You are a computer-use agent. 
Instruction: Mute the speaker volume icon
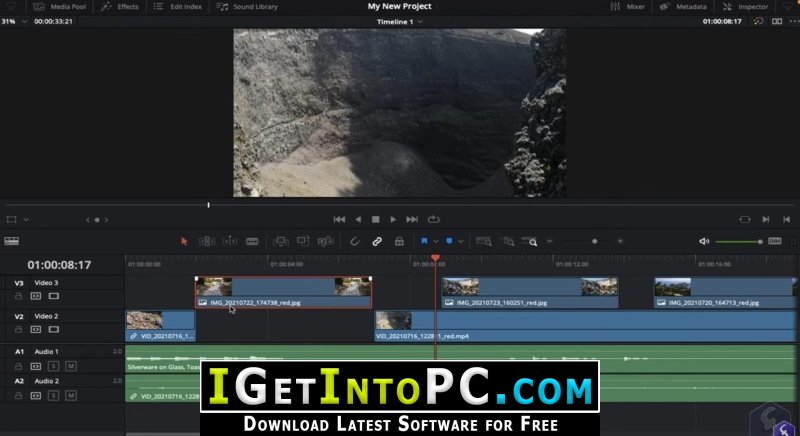click(704, 241)
